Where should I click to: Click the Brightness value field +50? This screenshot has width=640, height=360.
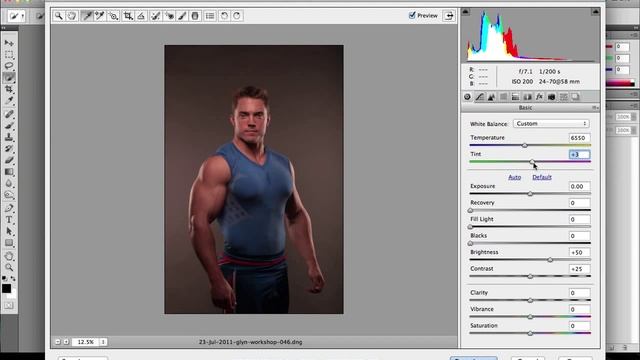pos(579,252)
